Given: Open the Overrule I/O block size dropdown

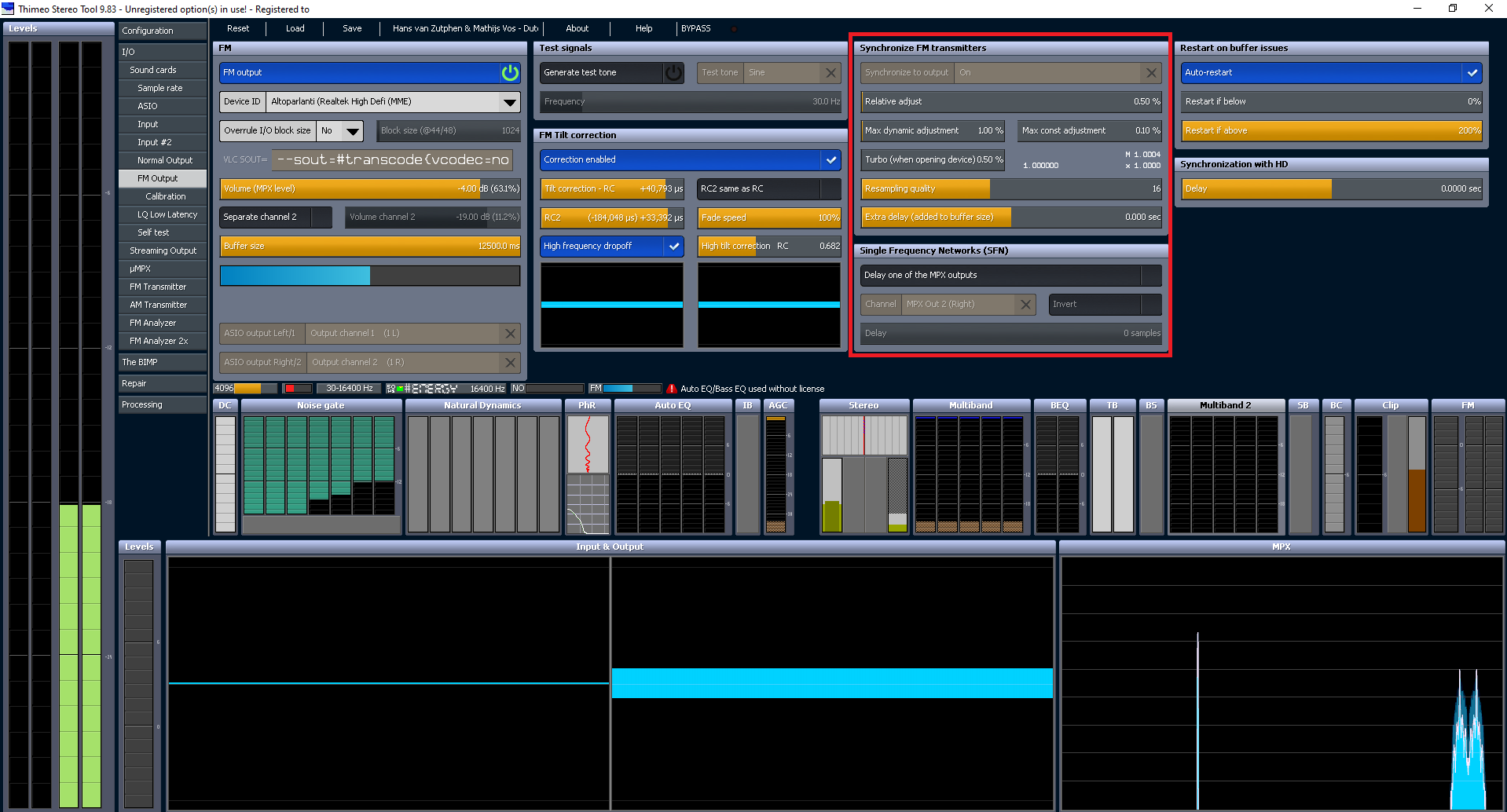Looking at the screenshot, I should click(x=353, y=130).
